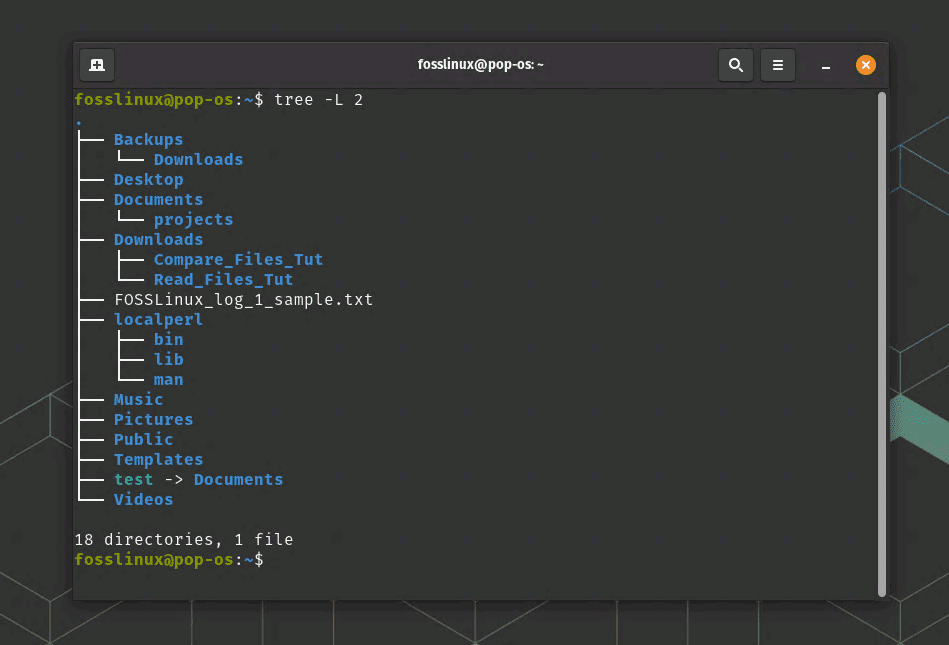Click the window title fosslinux@pop-os
The height and width of the screenshot is (645, 949).
(x=480, y=65)
